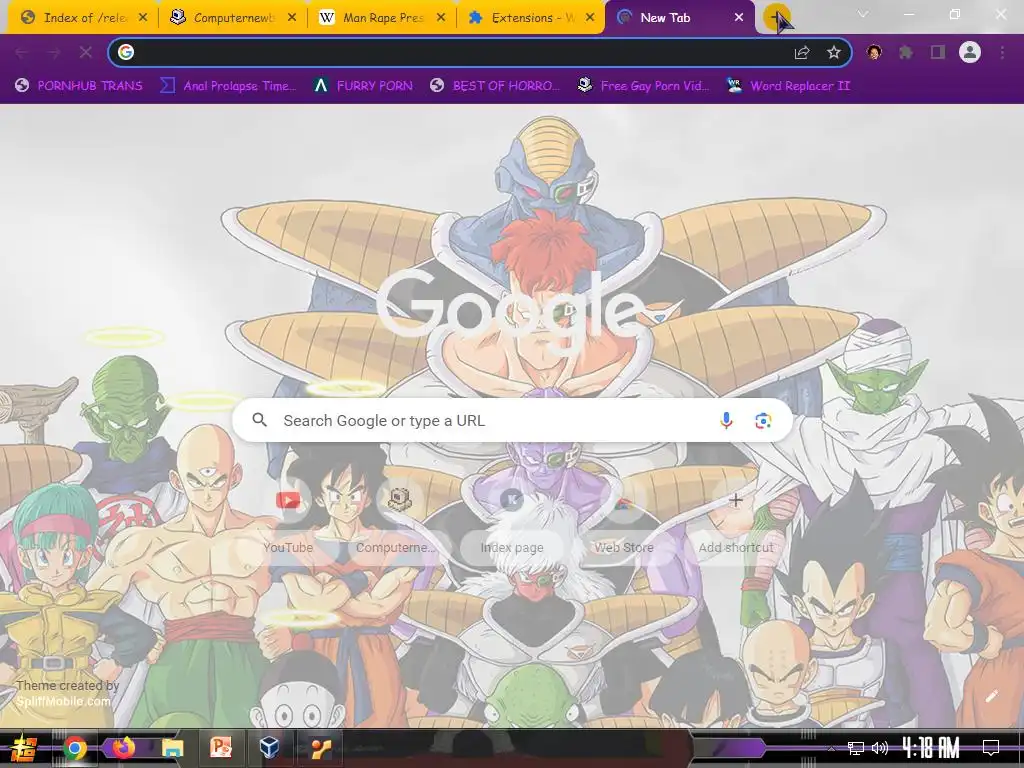The width and height of the screenshot is (1024, 768).
Task: Close the Computernewb tab
Action: [292, 18]
